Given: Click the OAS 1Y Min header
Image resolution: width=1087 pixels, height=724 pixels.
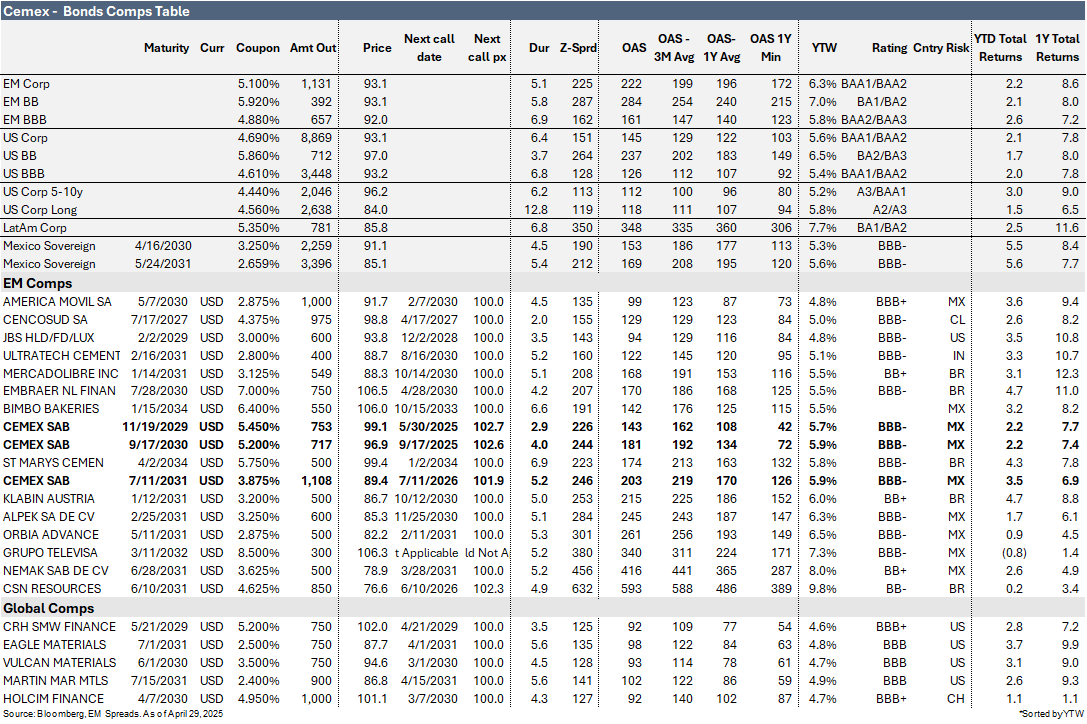Looking at the screenshot, I should tap(770, 48).
